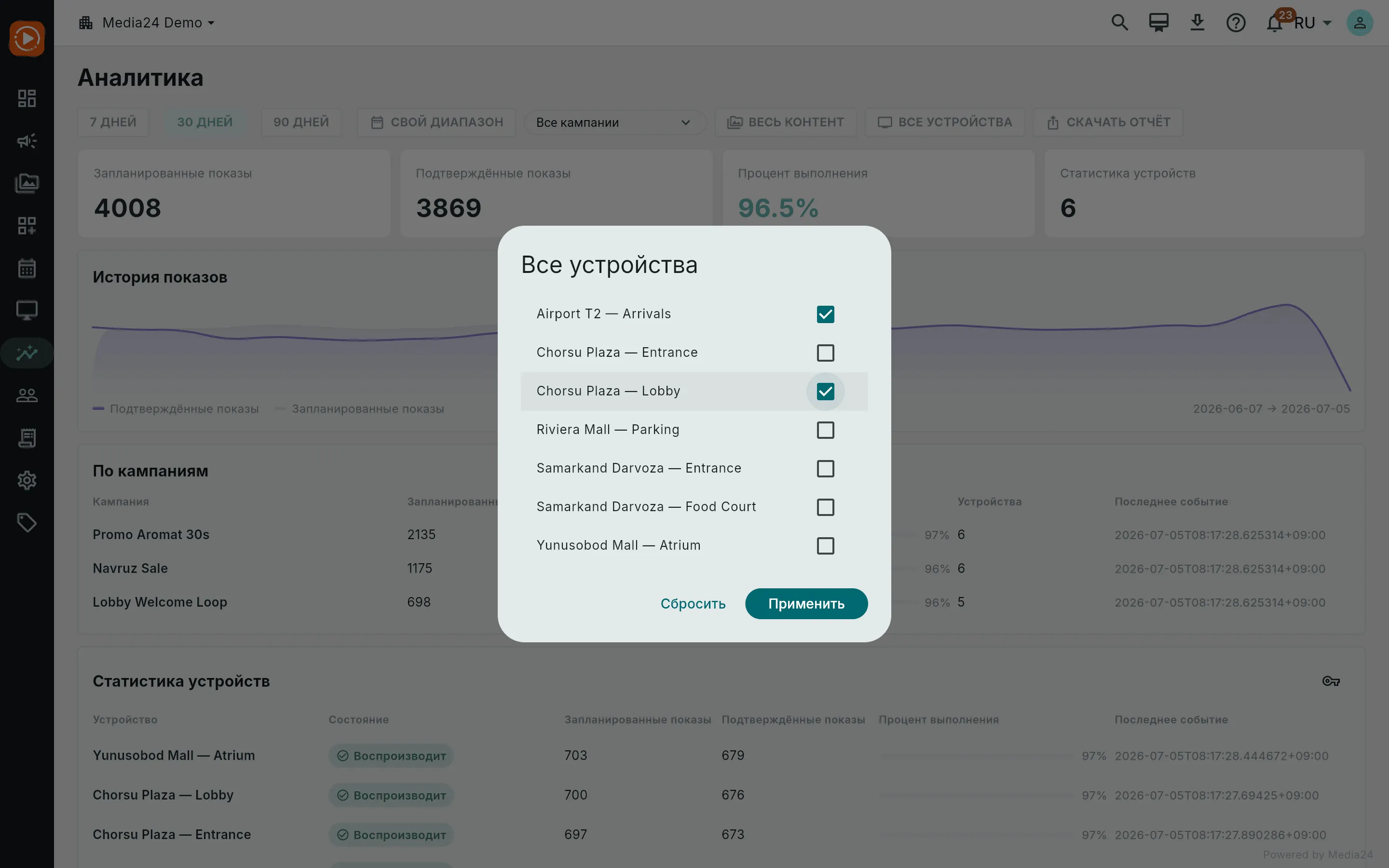This screenshot has height=868, width=1389.
Task: Check the Riviera Mall — Parking checkbox
Action: click(x=825, y=430)
